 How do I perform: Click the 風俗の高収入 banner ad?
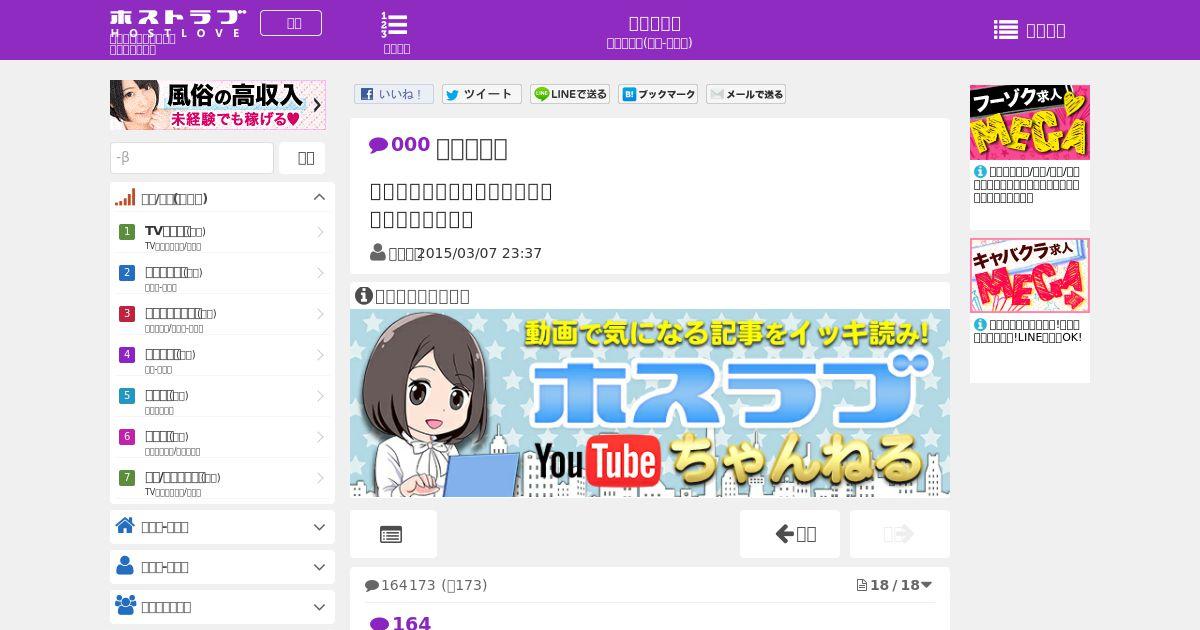coord(218,105)
